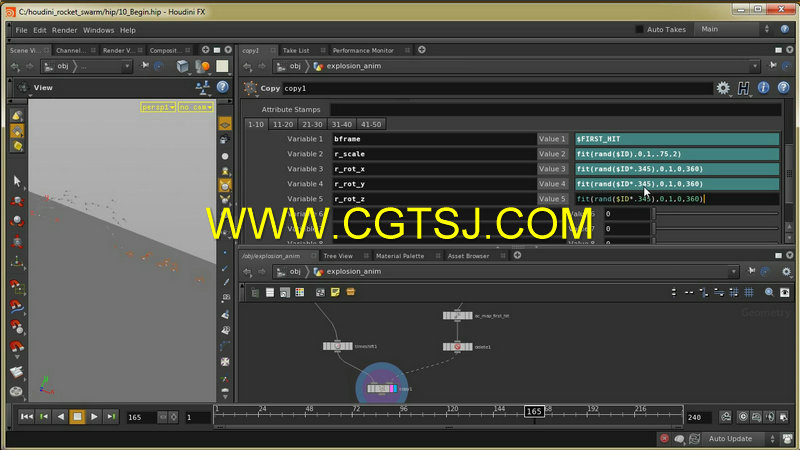
Task: Click the help icon at top right
Action: pyautogui.click(x=785, y=29)
